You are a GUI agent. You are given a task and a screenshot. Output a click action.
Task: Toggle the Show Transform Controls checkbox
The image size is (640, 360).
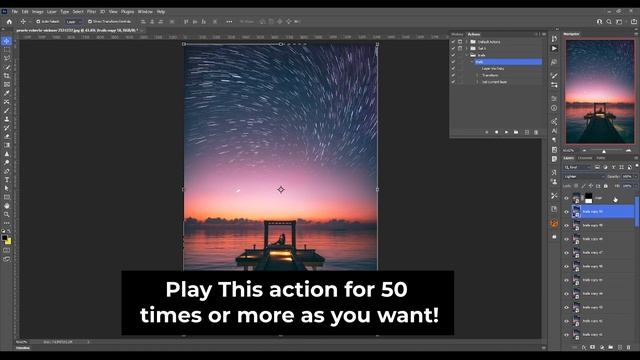[x=90, y=22]
